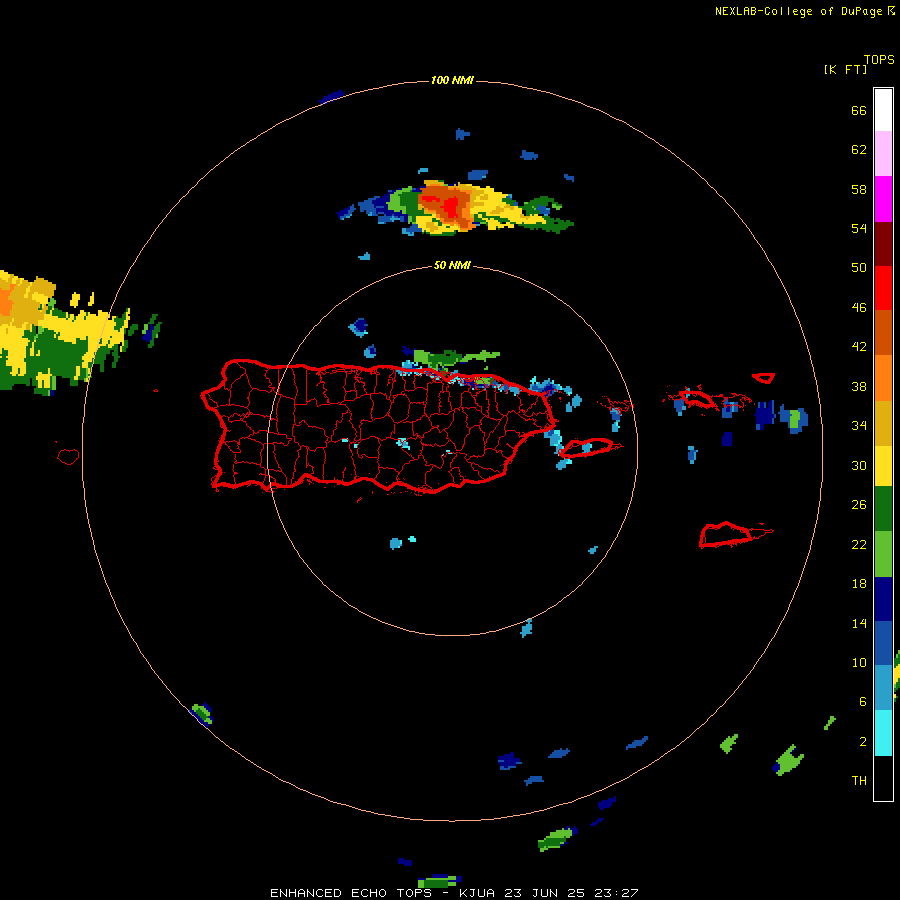Viewport: 900px width, 900px height.
Task: Click the TH legend label
Action: click(859, 781)
